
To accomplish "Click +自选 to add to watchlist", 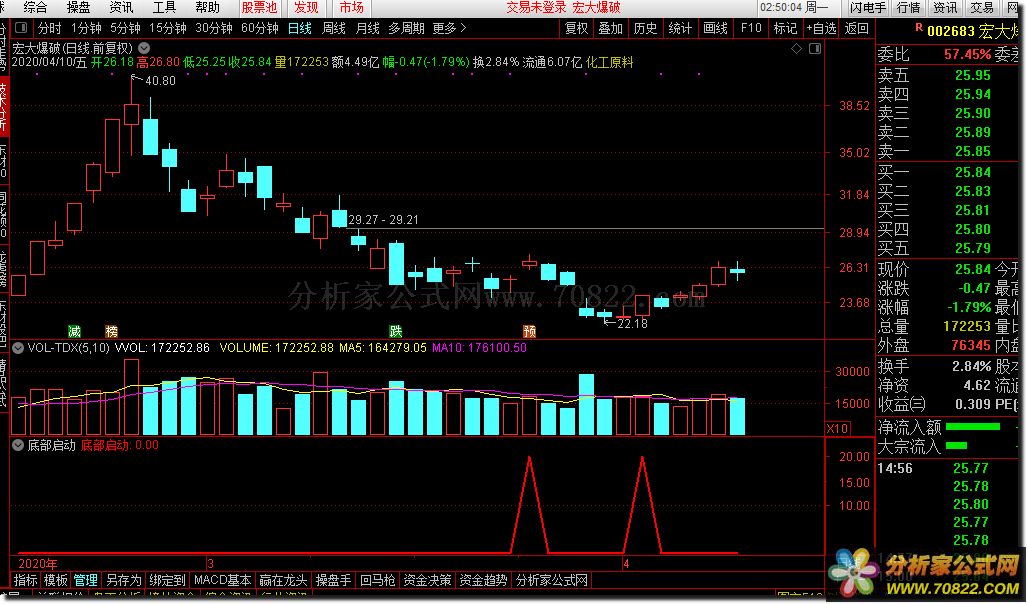I will (821, 28).
